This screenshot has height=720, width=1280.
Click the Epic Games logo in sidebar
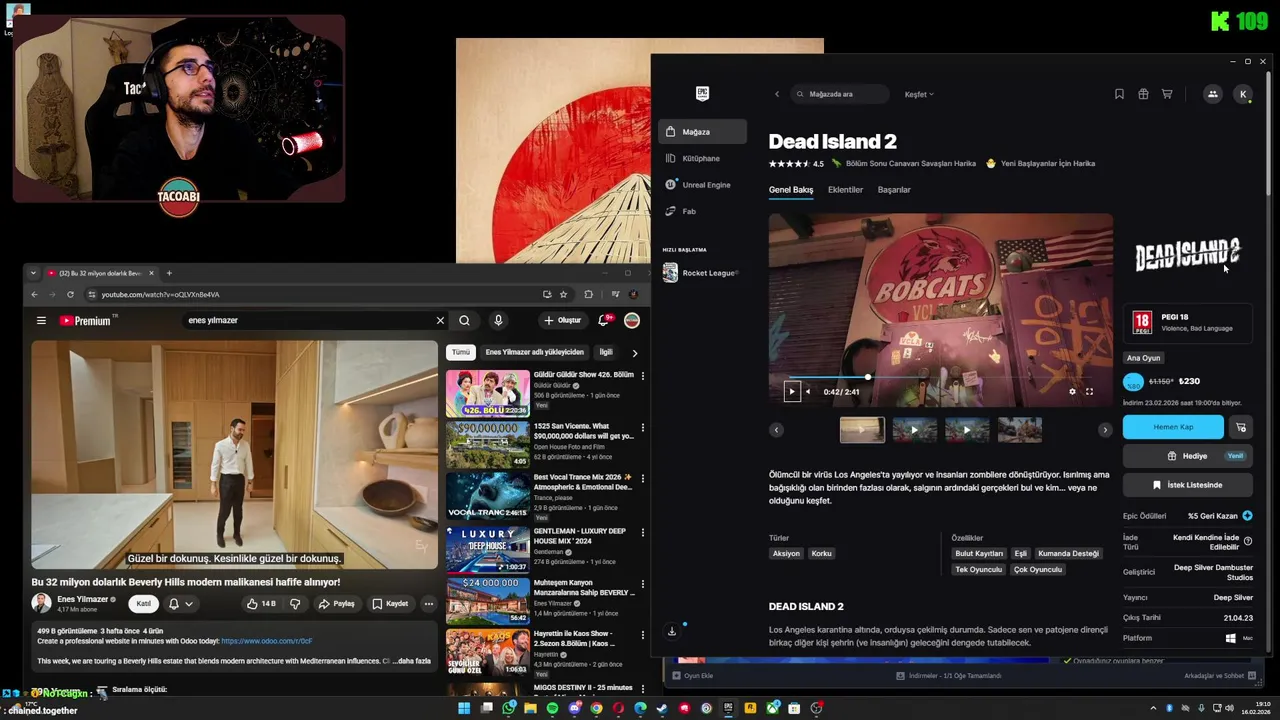coord(702,93)
